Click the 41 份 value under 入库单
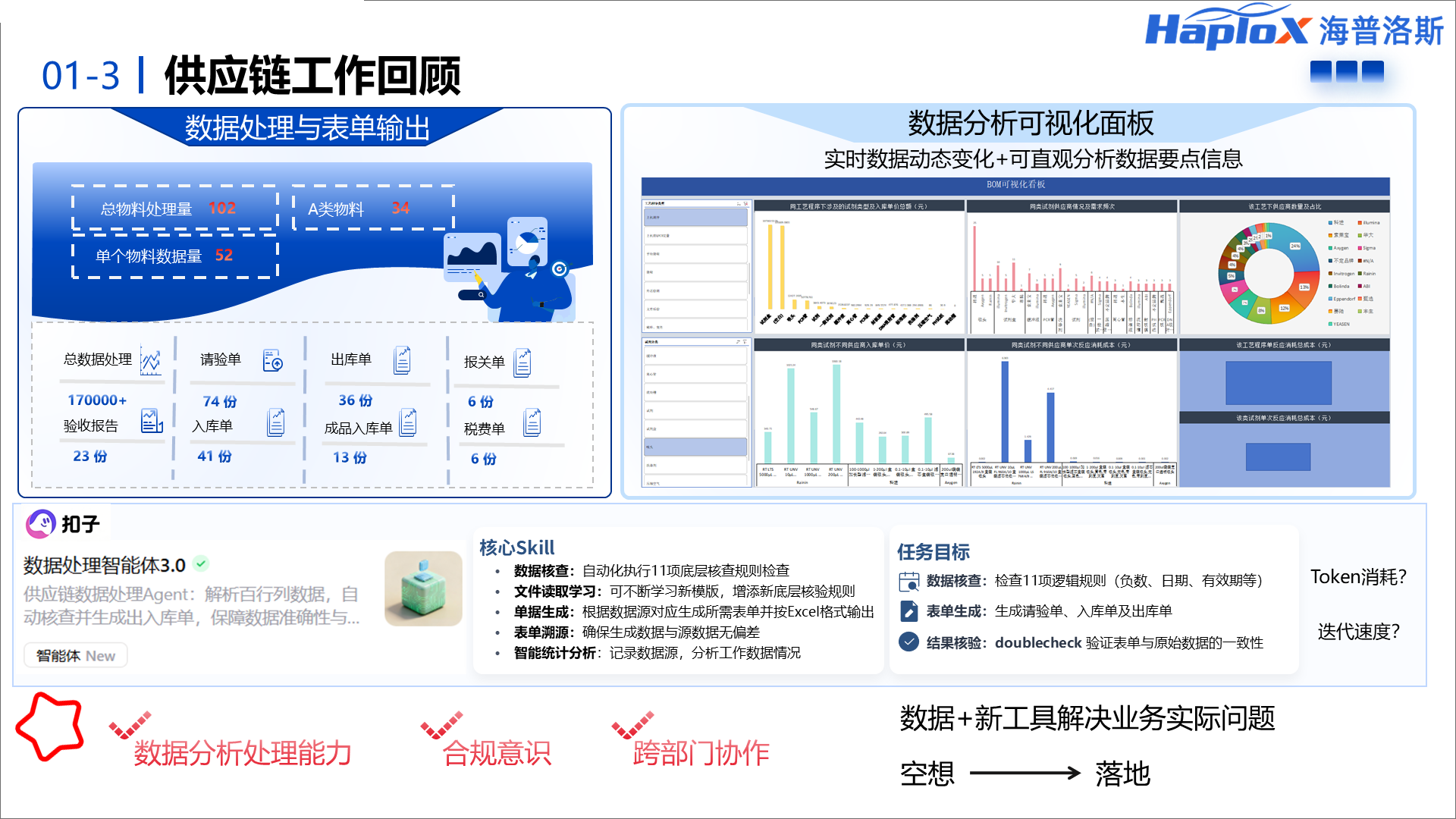This screenshot has height=819, width=1456. pos(214,456)
